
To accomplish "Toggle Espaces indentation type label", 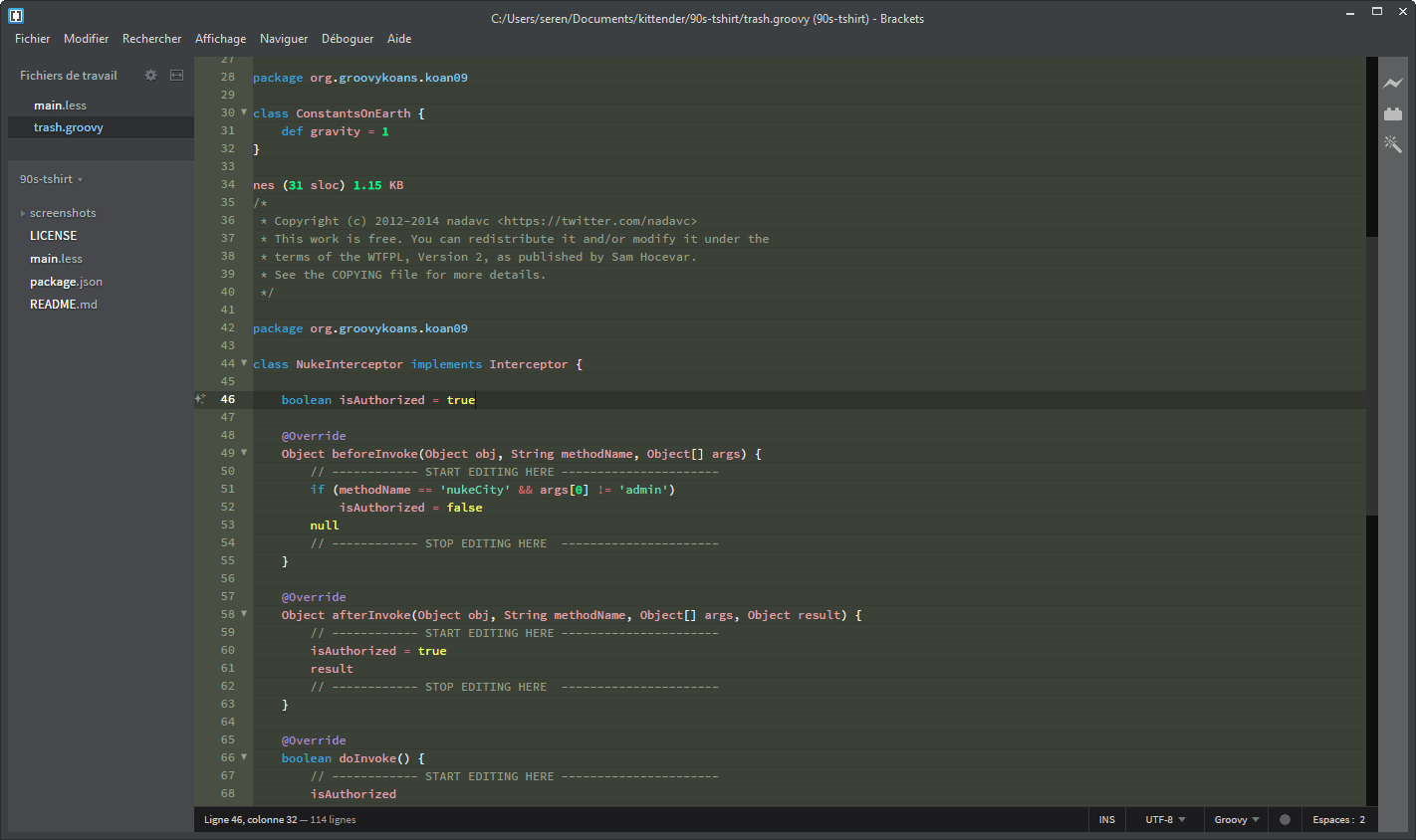I will point(1332,820).
